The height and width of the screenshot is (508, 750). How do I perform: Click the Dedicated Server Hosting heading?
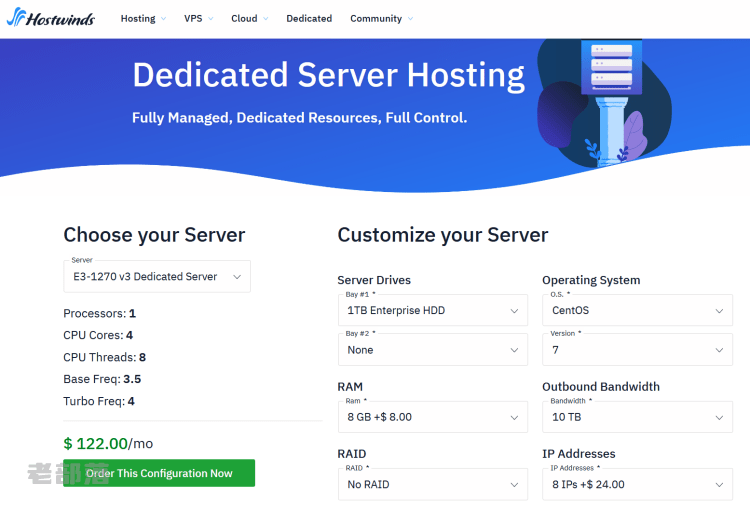click(x=329, y=75)
